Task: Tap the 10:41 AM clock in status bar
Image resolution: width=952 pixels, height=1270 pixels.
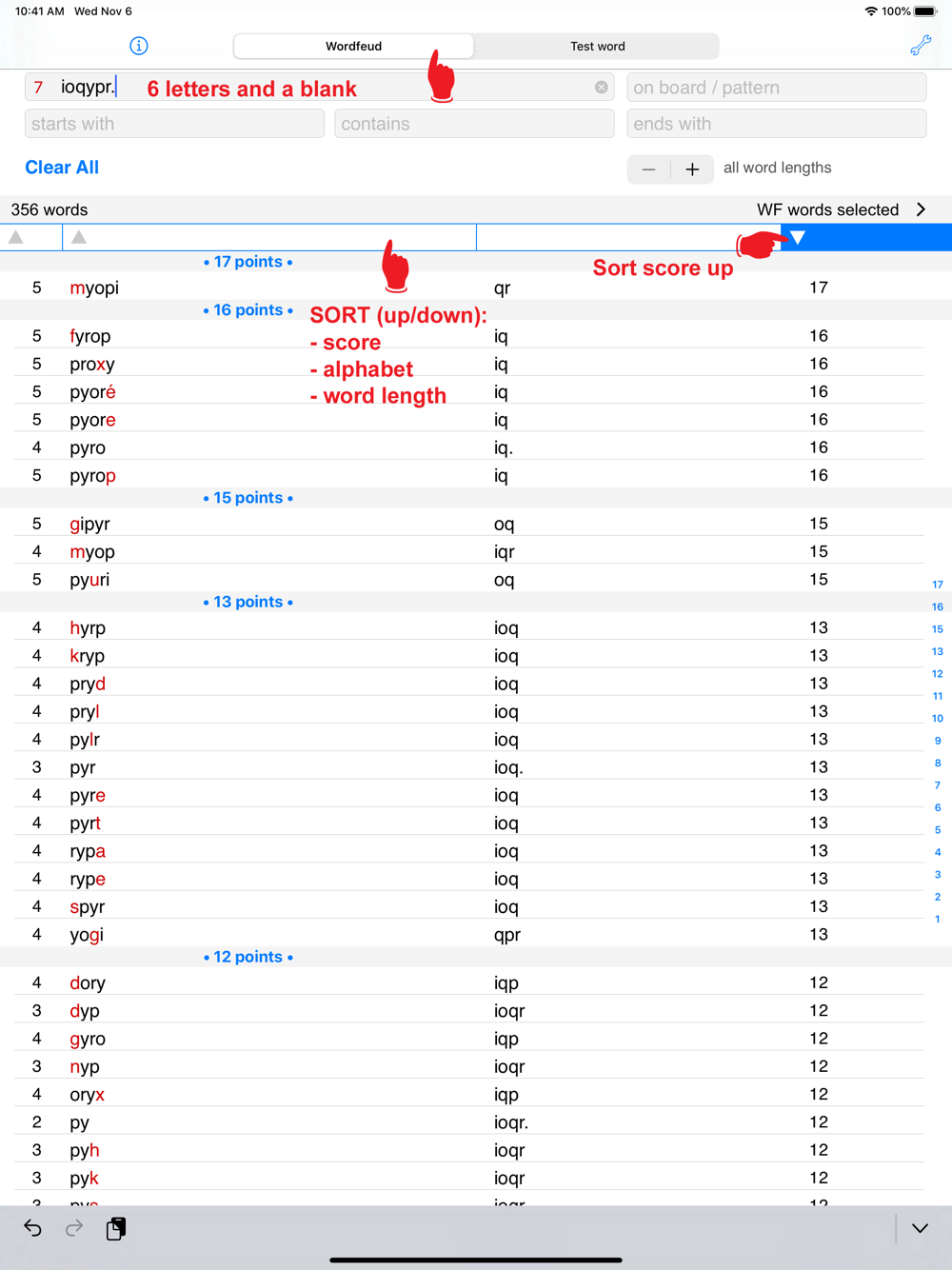Action: coord(40,11)
